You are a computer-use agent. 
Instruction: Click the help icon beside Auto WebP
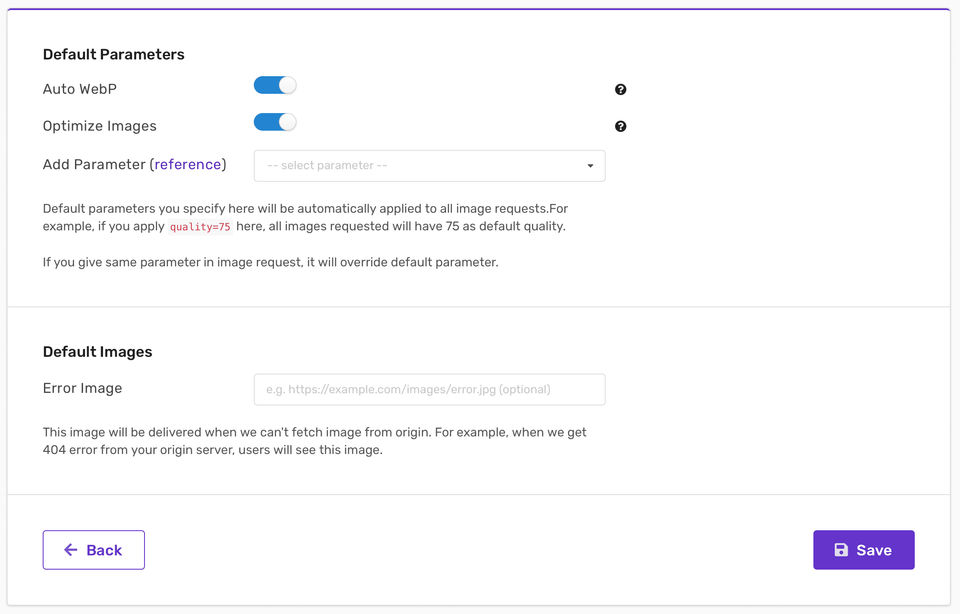point(620,90)
